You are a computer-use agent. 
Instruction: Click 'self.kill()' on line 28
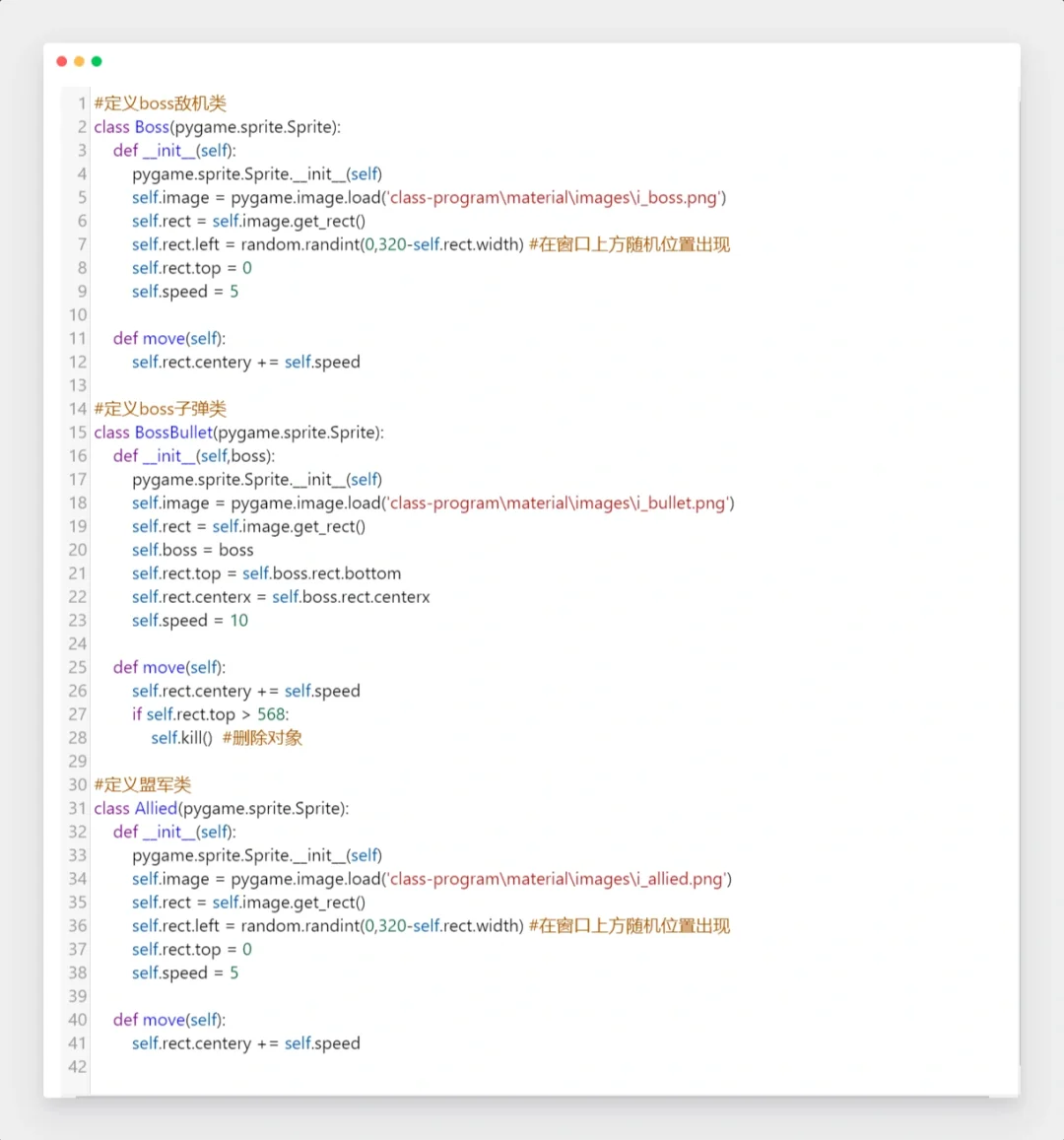pos(181,738)
